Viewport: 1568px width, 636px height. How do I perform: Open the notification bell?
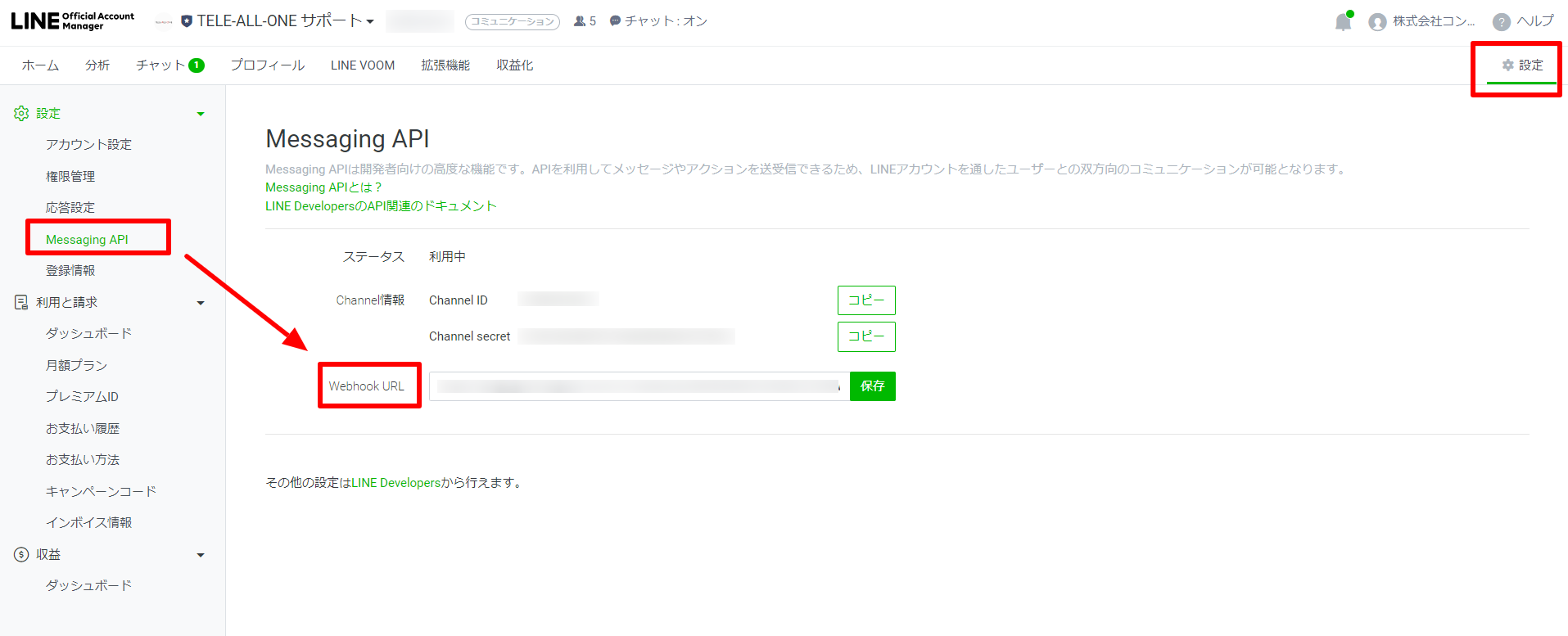[x=1344, y=21]
